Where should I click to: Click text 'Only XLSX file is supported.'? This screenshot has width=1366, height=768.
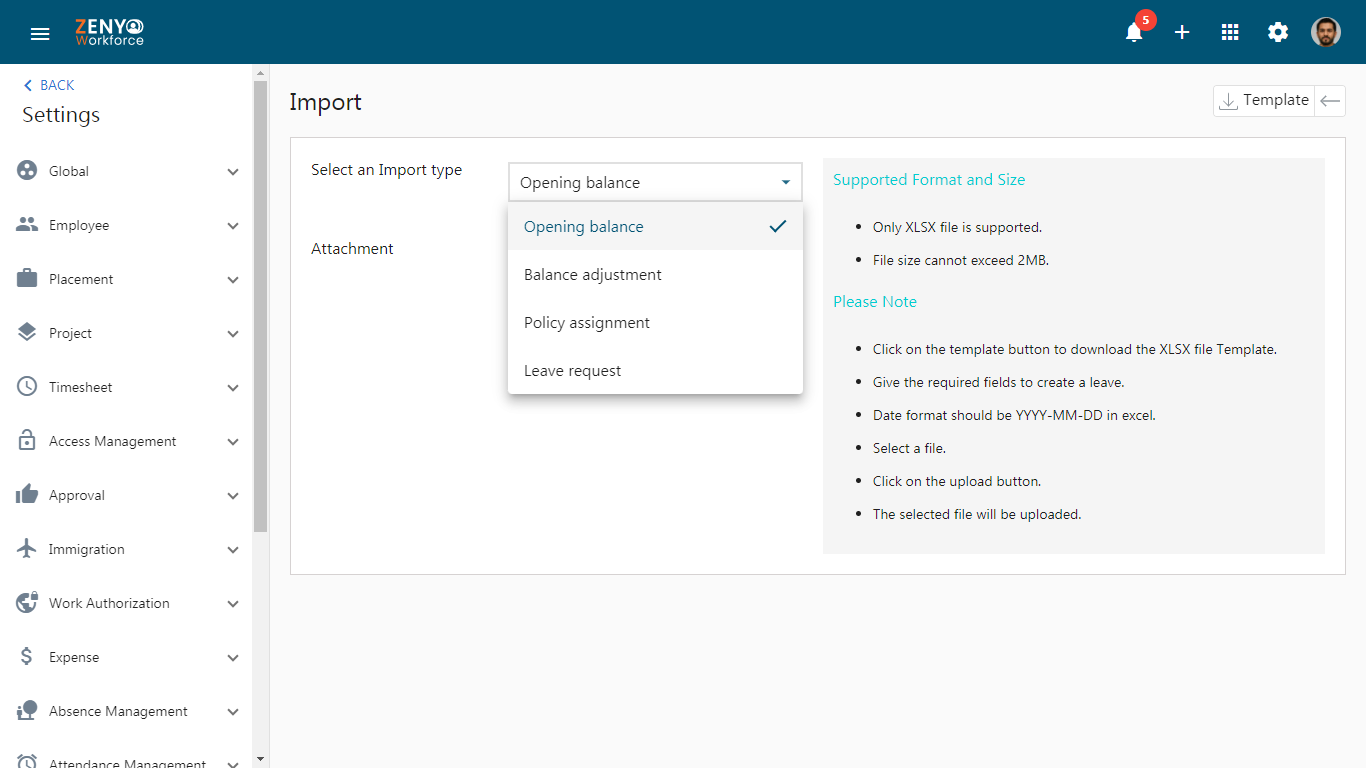(x=957, y=227)
